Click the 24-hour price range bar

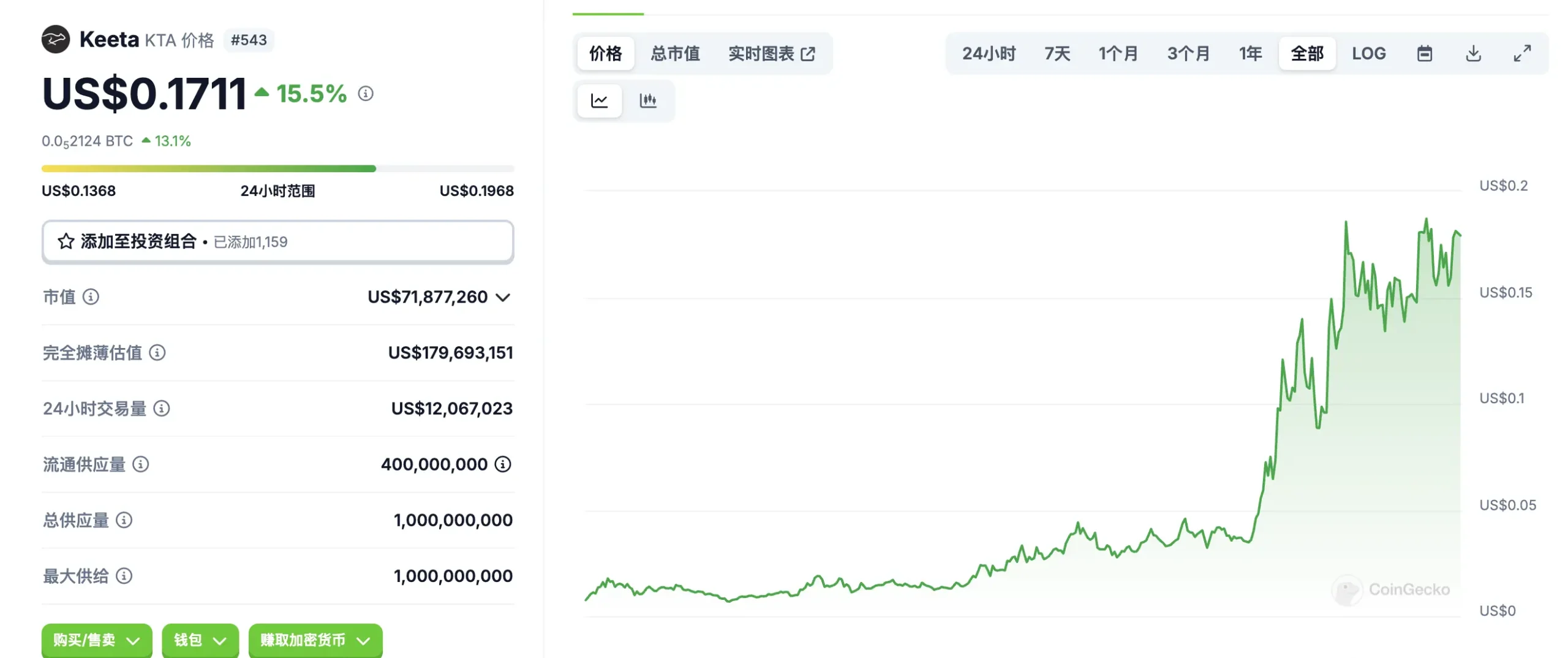tap(277, 168)
